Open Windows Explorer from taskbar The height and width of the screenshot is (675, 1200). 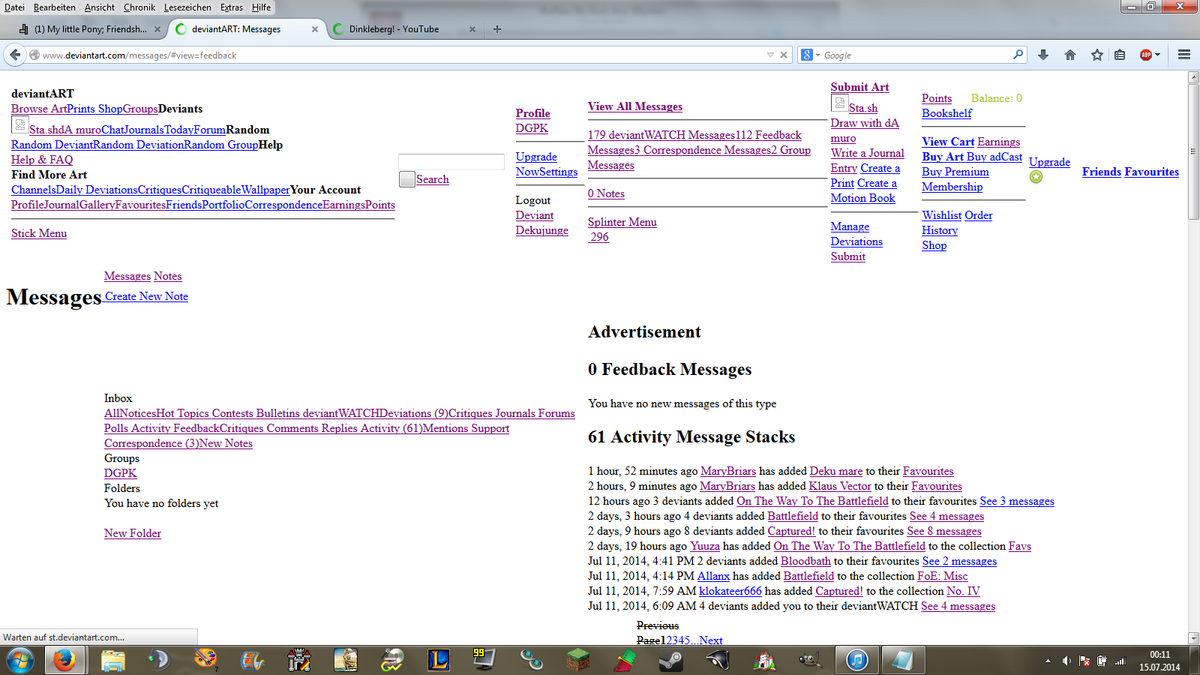114,660
